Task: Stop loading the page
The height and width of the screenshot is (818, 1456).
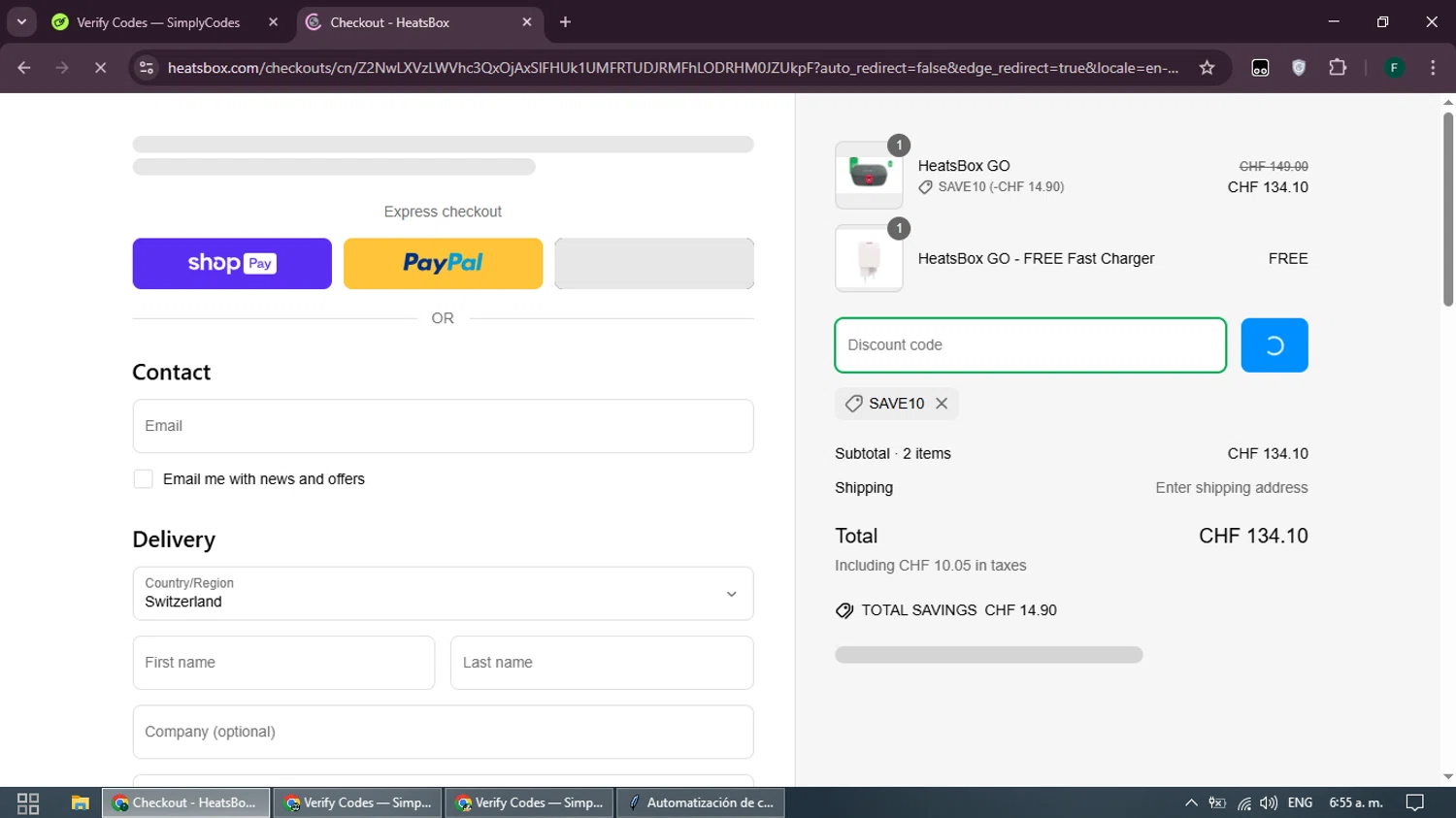Action: pyautogui.click(x=100, y=68)
